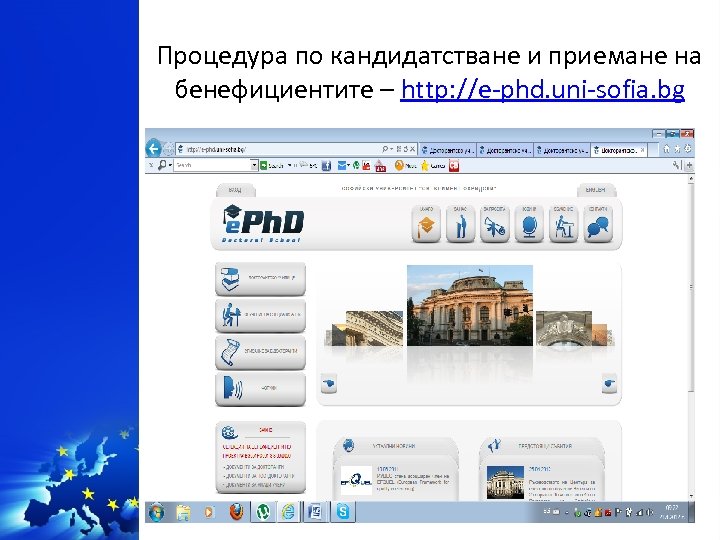
Task: Click the taskbar clock in system tray
Action: (671, 512)
